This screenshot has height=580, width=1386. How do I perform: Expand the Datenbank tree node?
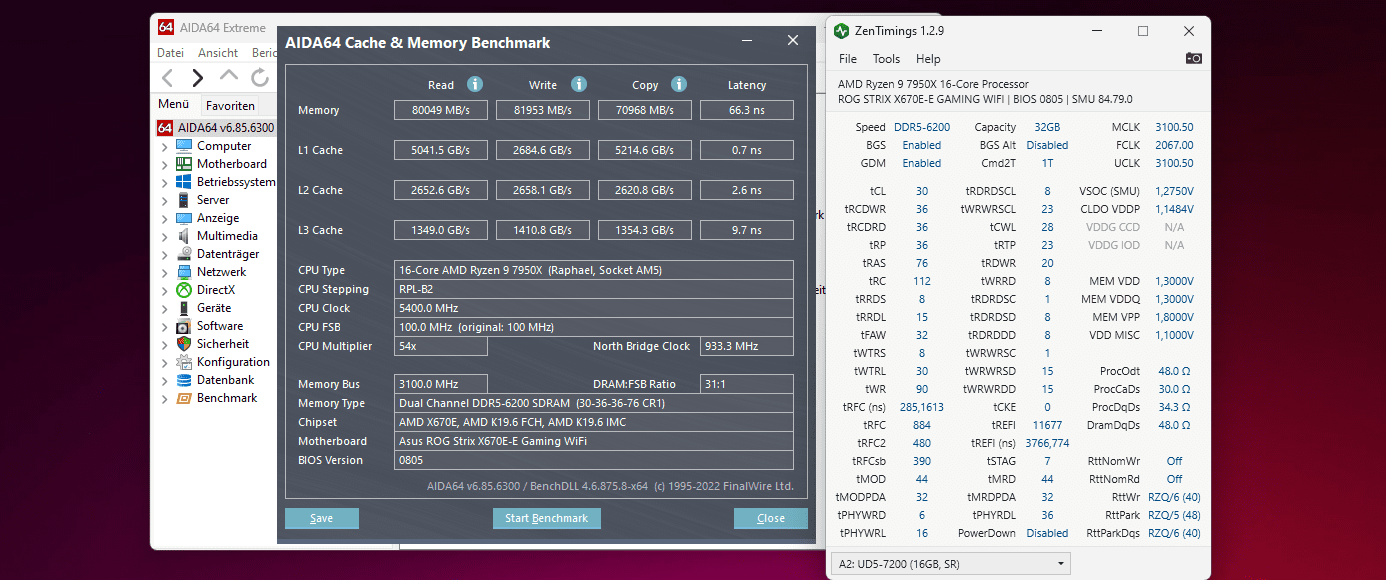click(165, 380)
